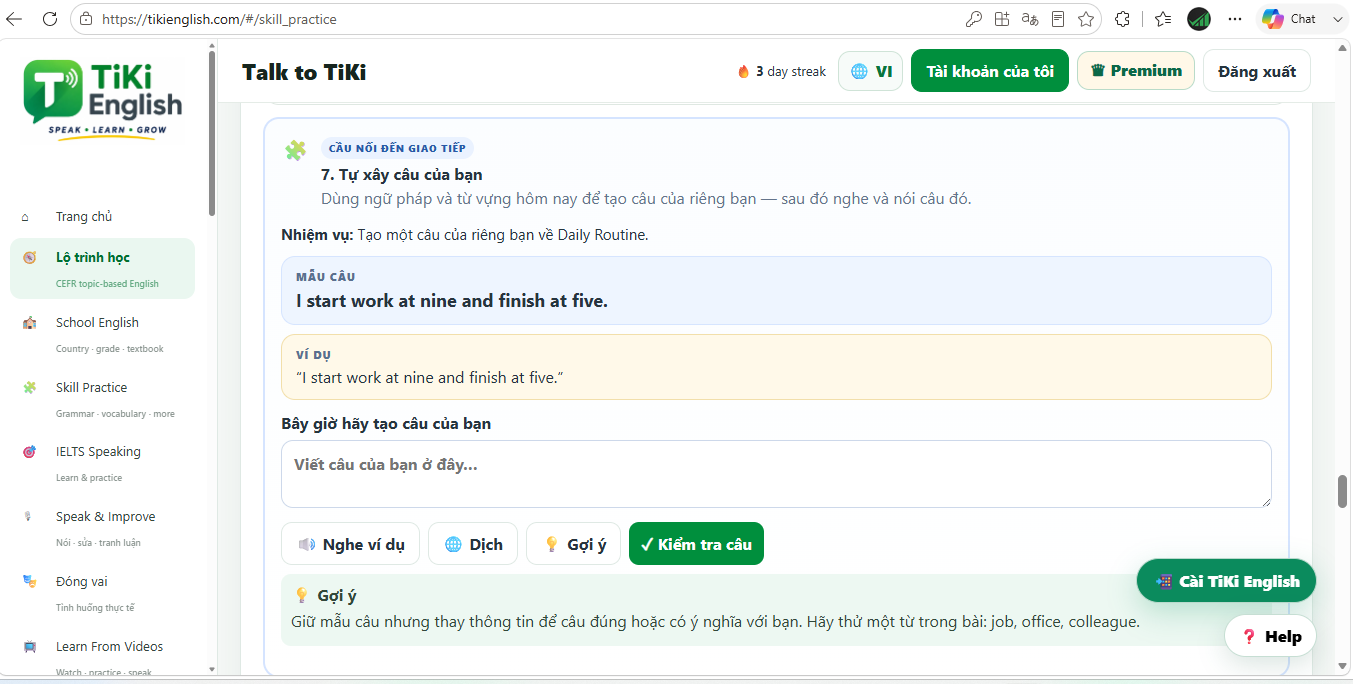Click the green browser profile avatar
1353x684 pixels.
(x=1199, y=19)
